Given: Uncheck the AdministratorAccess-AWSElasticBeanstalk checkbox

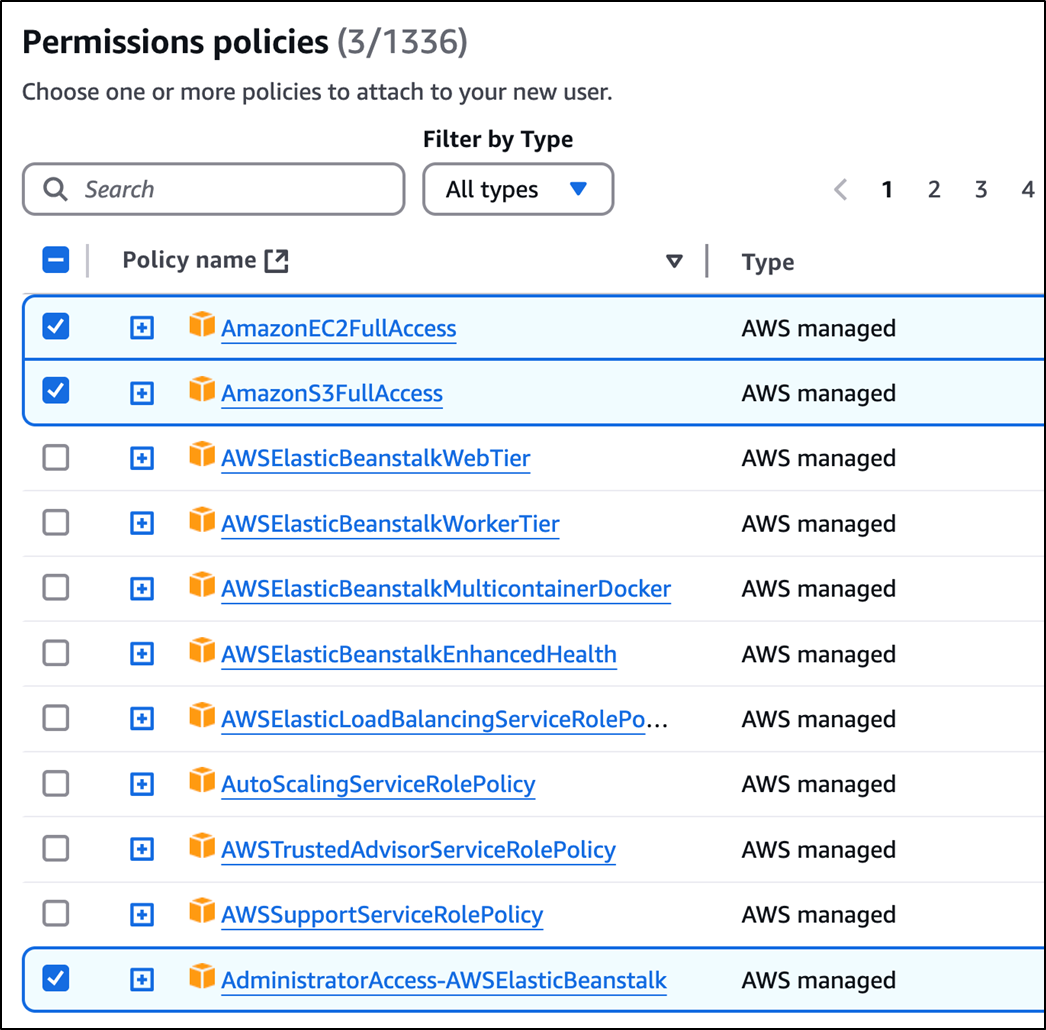Looking at the screenshot, I should click(55, 979).
